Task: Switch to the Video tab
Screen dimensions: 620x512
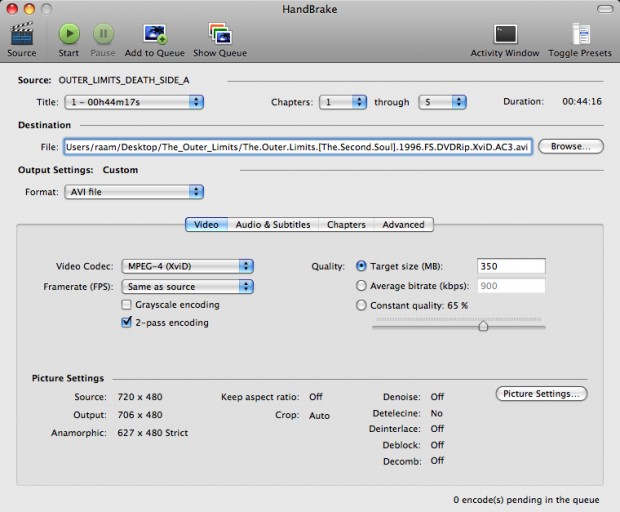Action: [x=206, y=225]
